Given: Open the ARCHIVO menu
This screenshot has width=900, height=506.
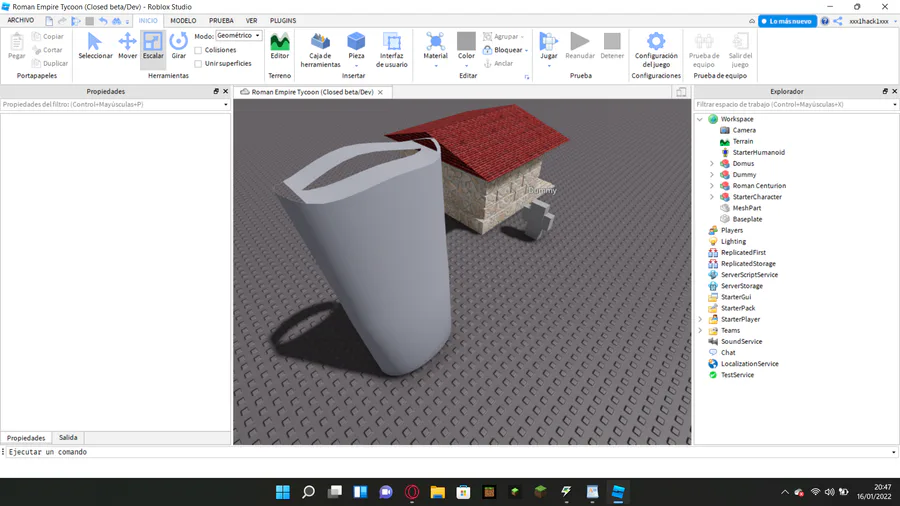Looking at the screenshot, I should (21, 20).
